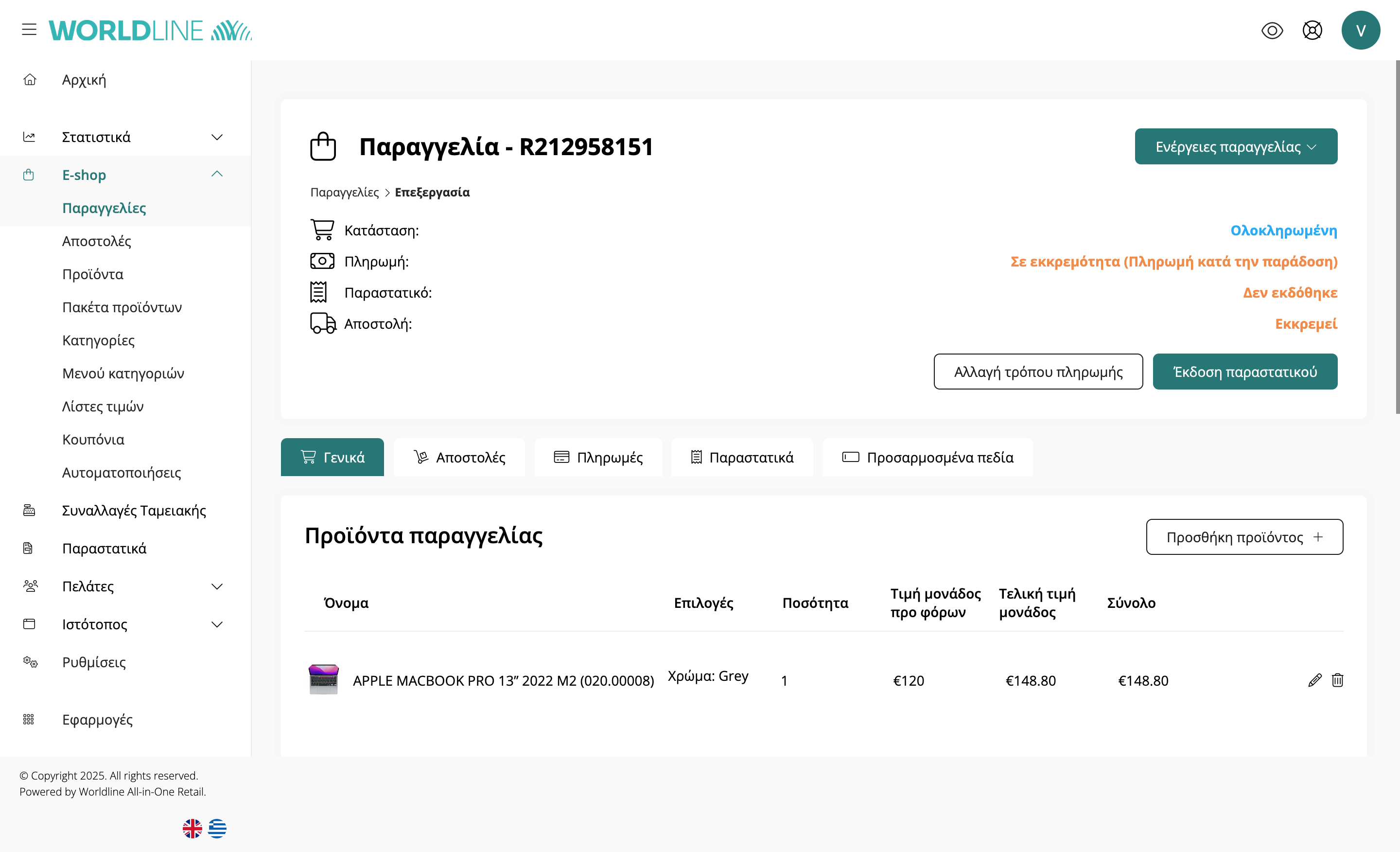Open the user avatar V menu

point(1360,30)
